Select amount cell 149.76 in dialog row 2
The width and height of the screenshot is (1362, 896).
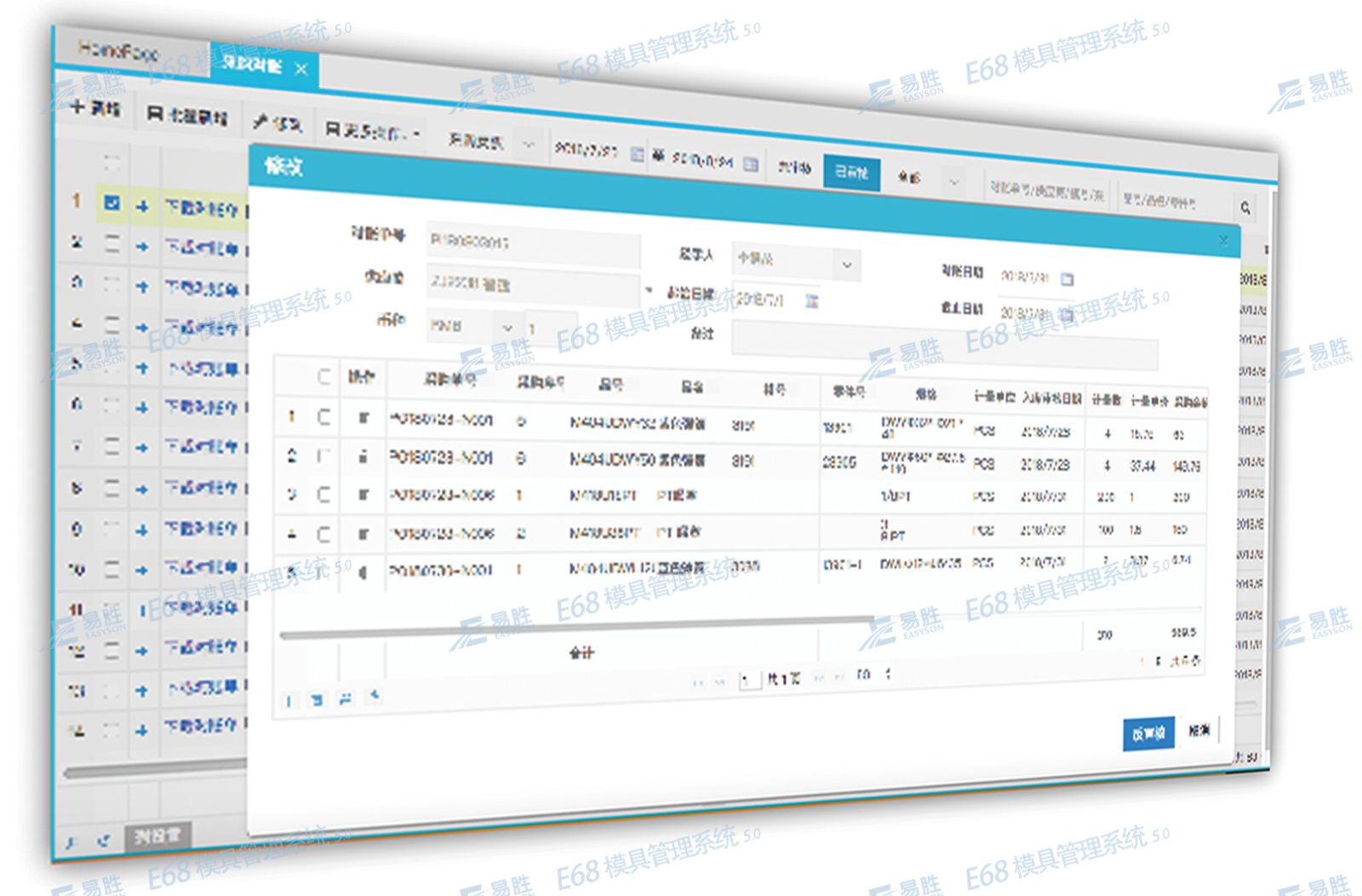tap(1186, 467)
